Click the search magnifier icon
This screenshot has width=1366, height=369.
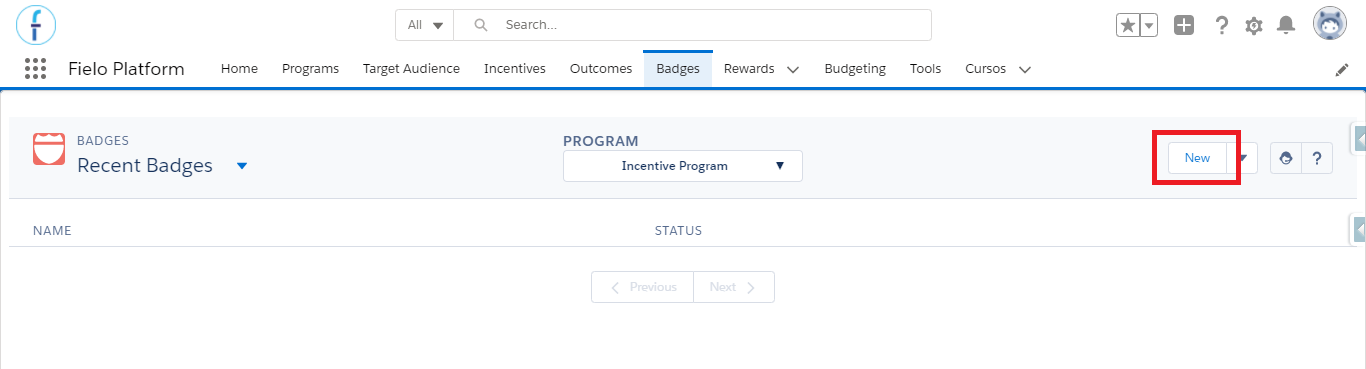(x=480, y=25)
